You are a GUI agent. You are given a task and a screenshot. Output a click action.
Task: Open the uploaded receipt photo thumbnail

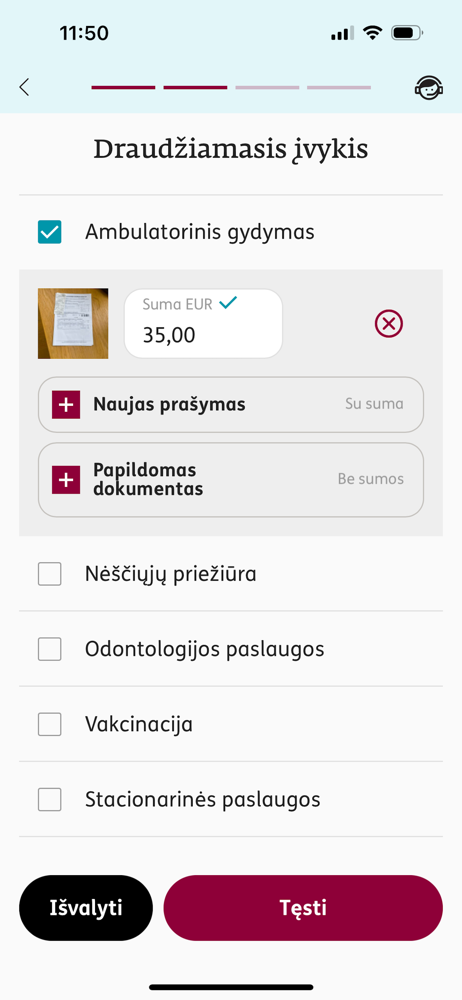(73, 324)
